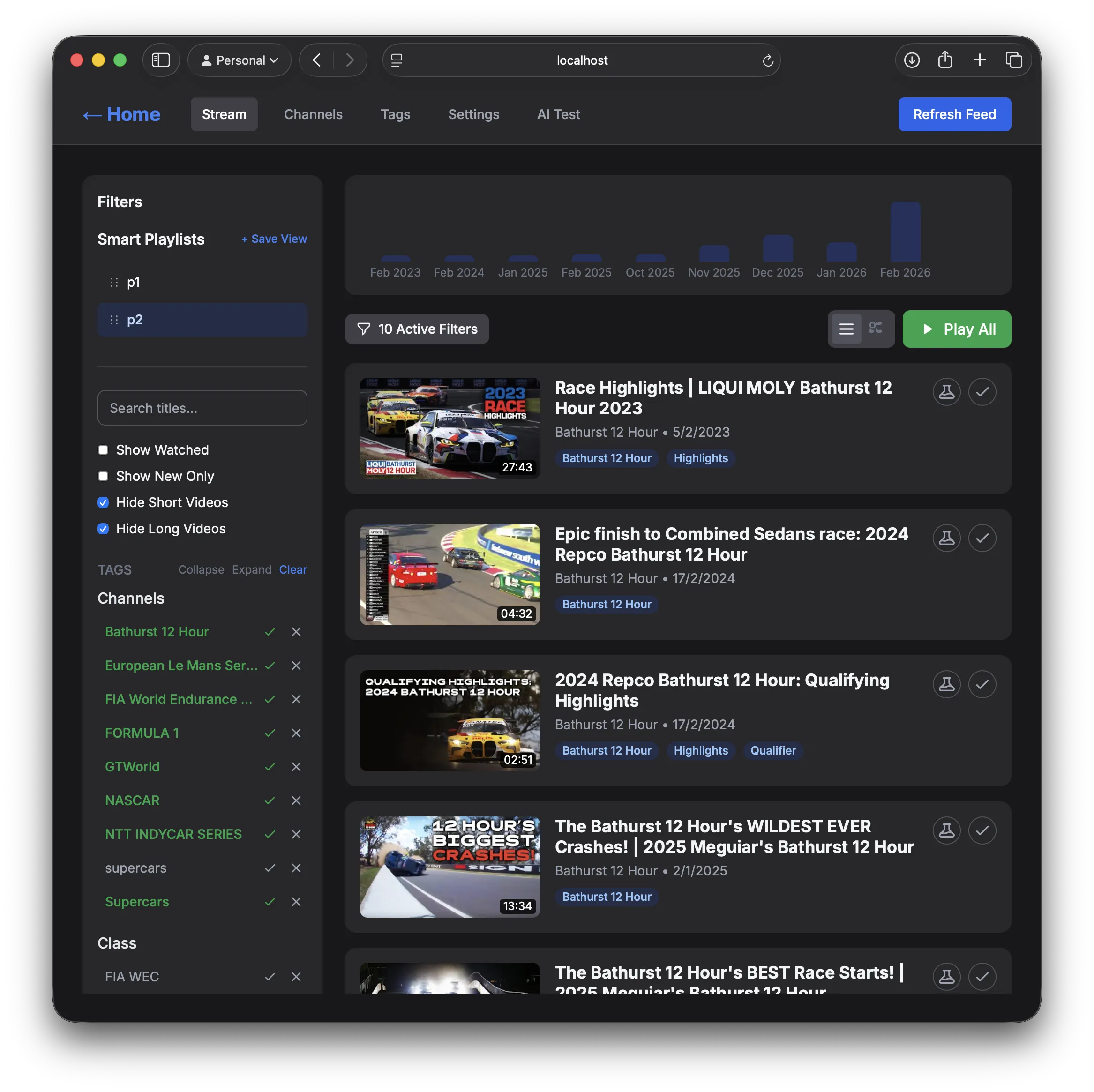The height and width of the screenshot is (1092, 1094).
Task: Click the Nov 2025 histogram bar
Action: (x=714, y=253)
